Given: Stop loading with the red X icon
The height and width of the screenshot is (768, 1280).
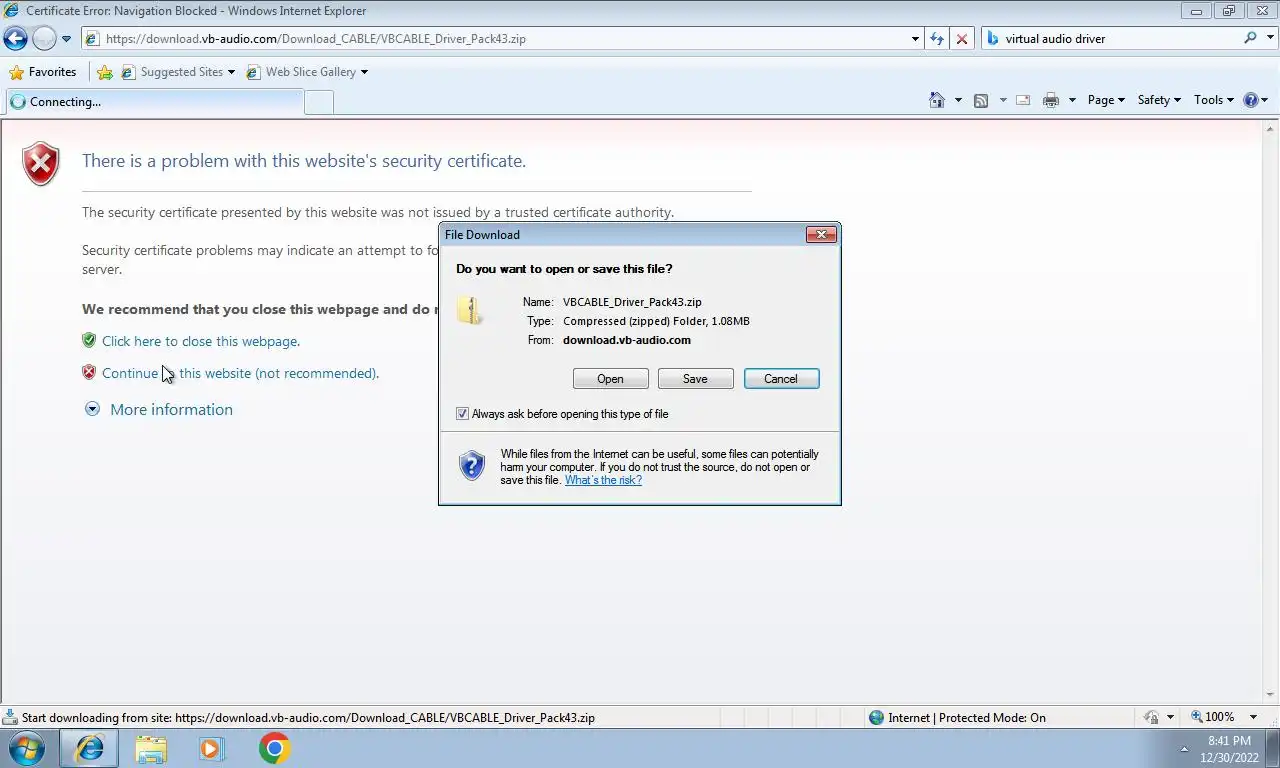Looking at the screenshot, I should click(x=962, y=39).
